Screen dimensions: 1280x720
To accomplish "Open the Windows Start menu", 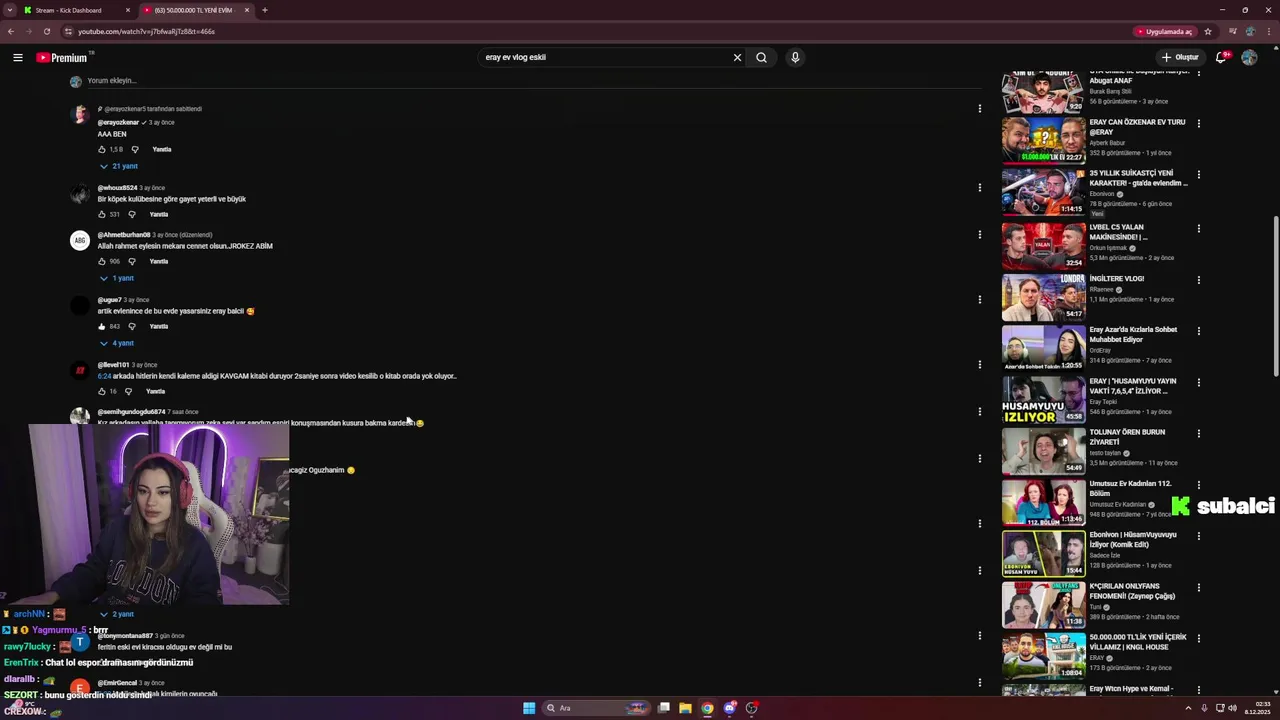I will pos(529,708).
